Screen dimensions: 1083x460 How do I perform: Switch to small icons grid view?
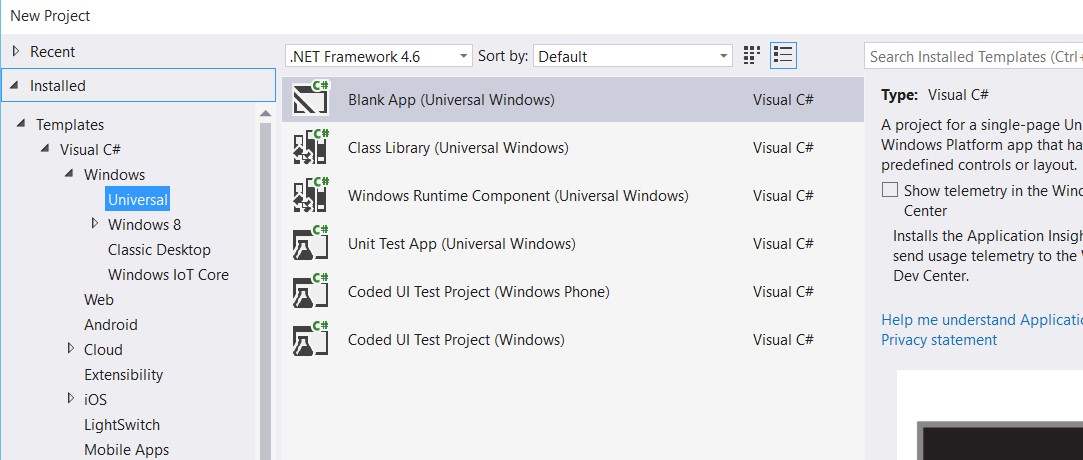751,55
